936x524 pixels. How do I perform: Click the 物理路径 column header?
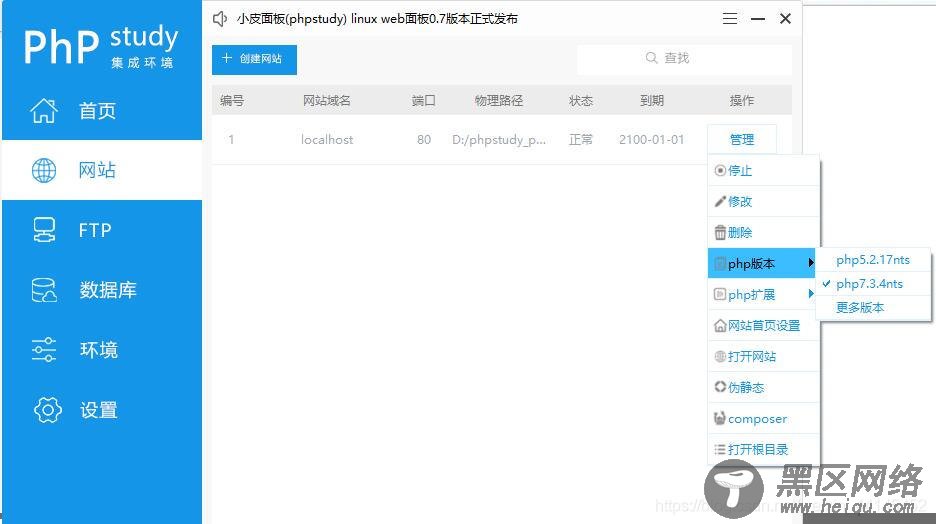pyautogui.click(x=499, y=100)
